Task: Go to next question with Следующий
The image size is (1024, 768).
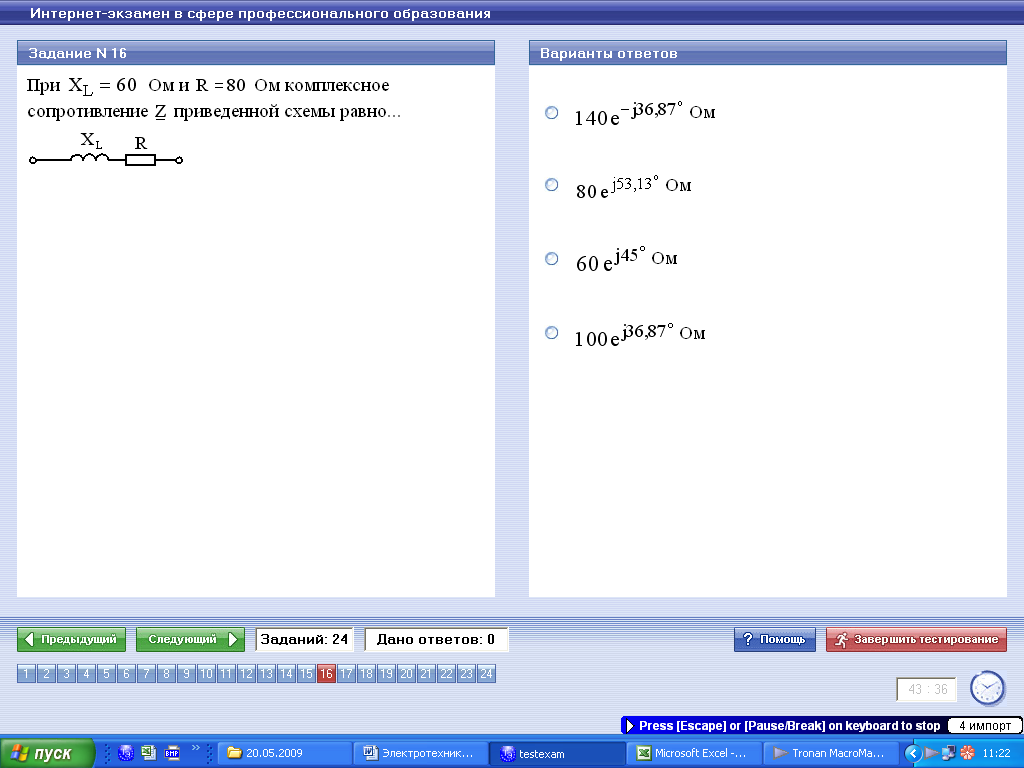Action: (190, 639)
